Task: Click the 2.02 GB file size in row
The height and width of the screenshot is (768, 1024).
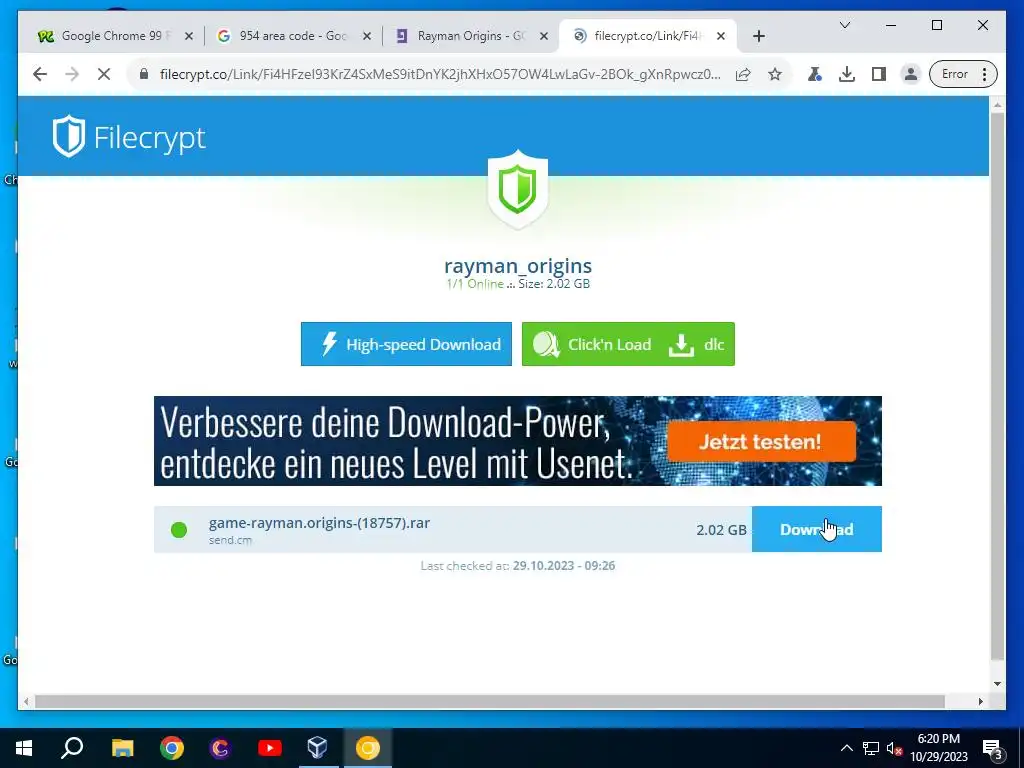Action: (721, 530)
